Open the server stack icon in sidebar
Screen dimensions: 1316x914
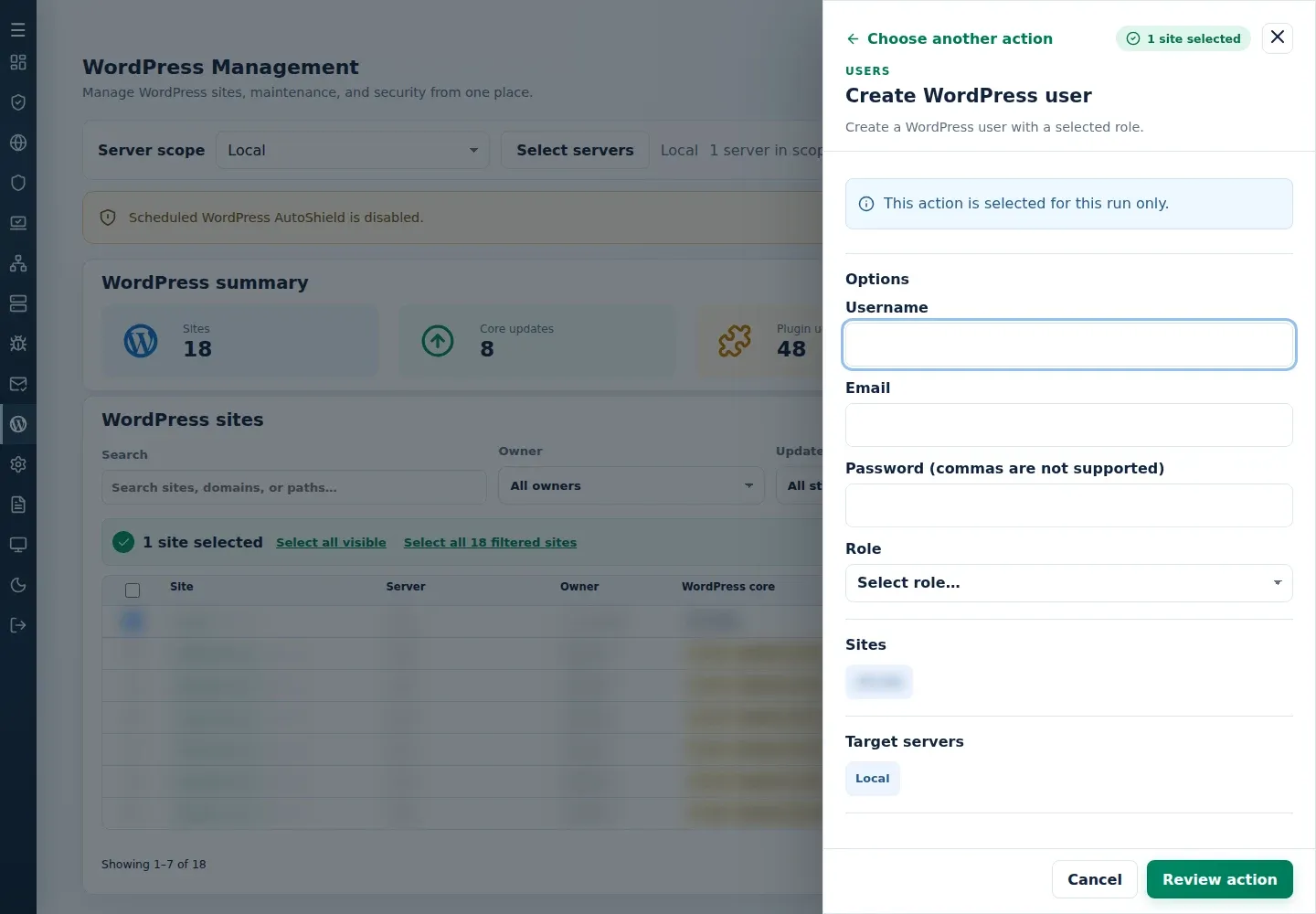click(x=18, y=303)
